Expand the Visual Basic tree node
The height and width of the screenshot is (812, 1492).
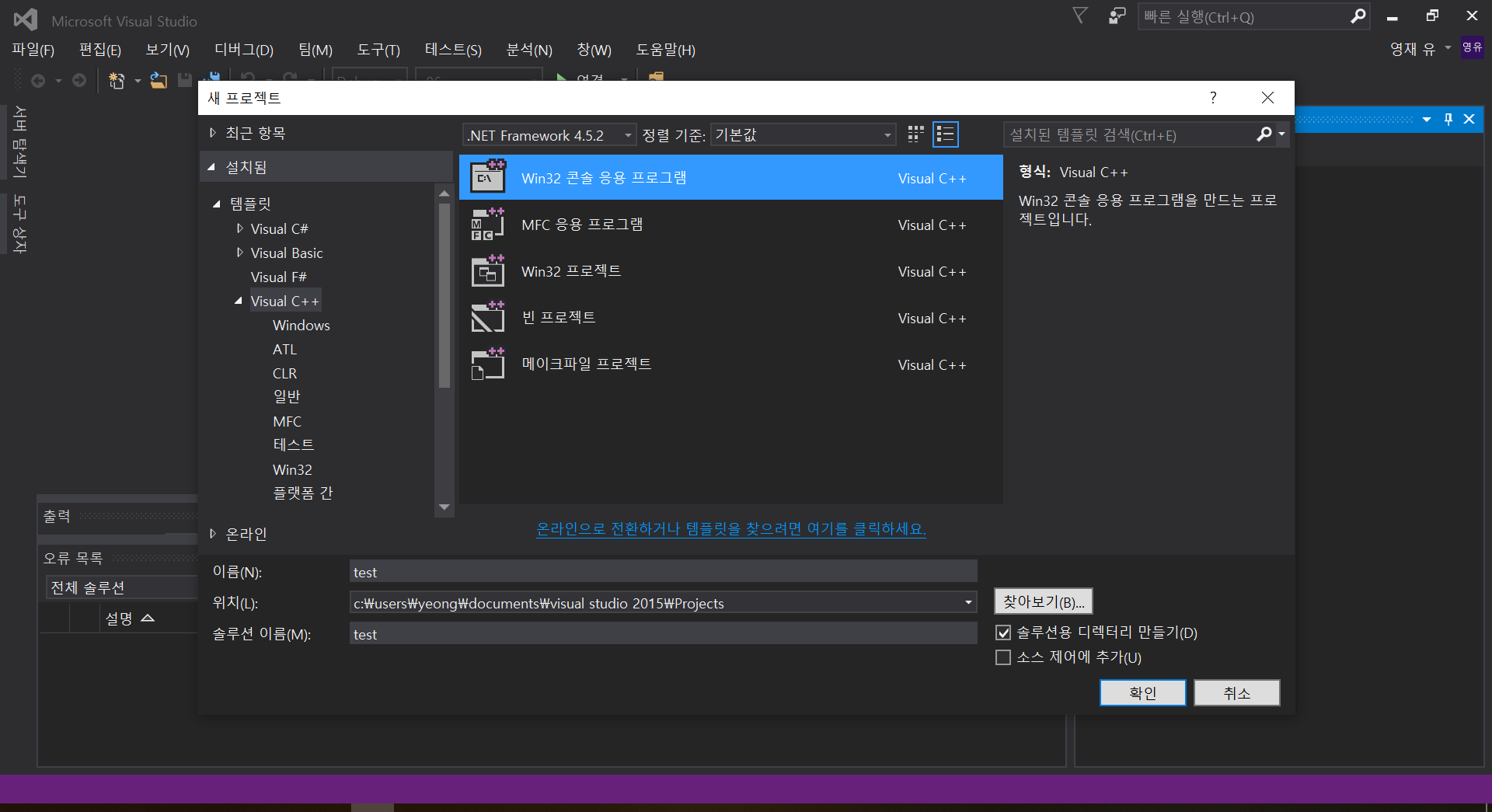tap(239, 253)
